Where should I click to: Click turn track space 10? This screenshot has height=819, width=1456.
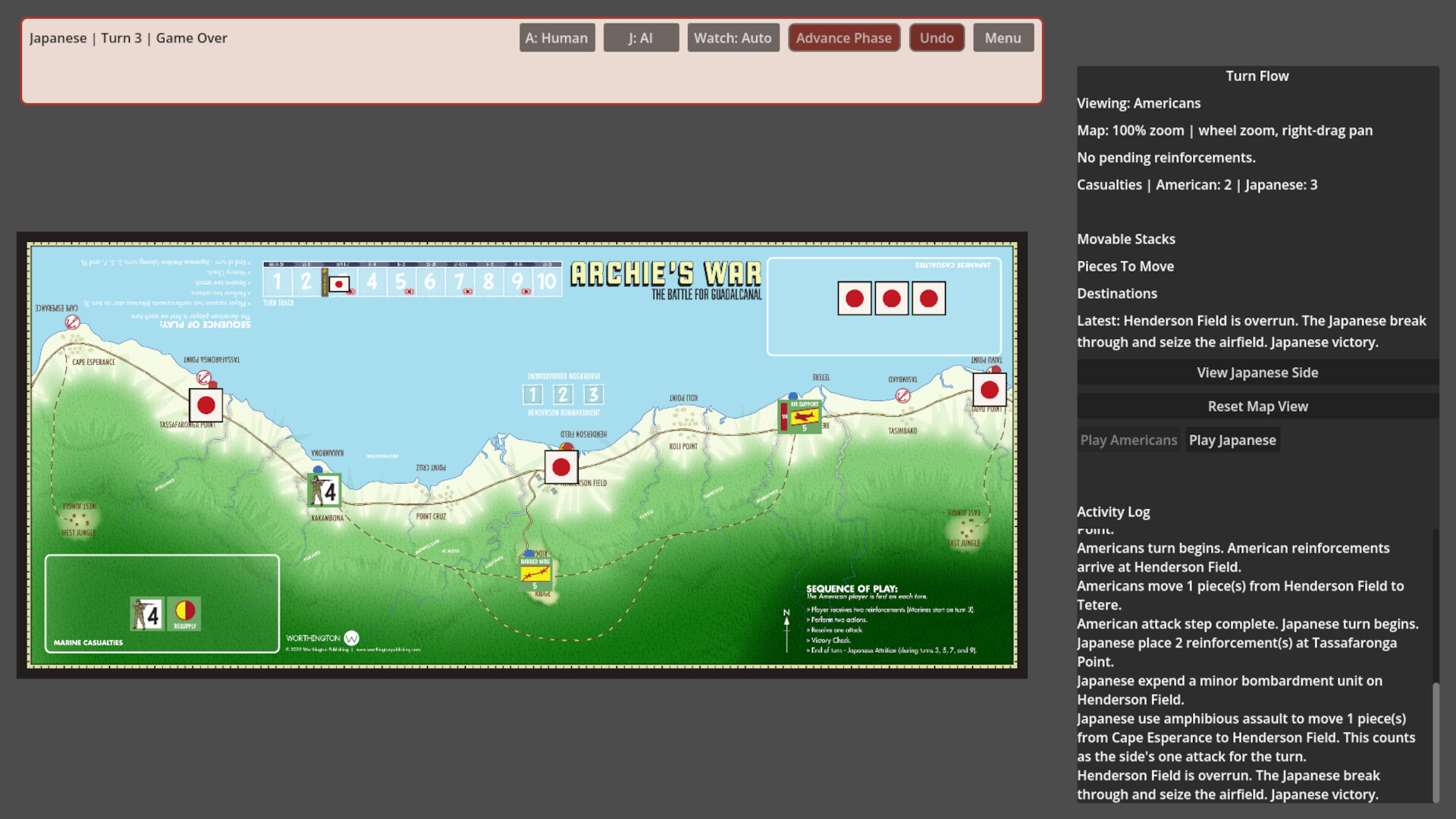[x=547, y=282]
